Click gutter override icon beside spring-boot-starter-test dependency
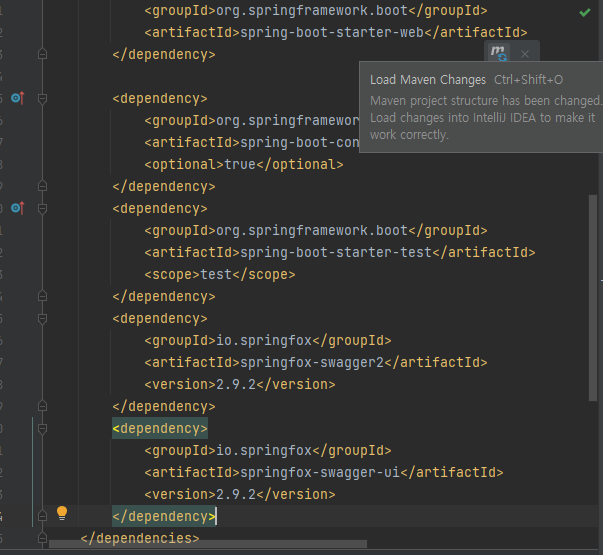 point(18,208)
